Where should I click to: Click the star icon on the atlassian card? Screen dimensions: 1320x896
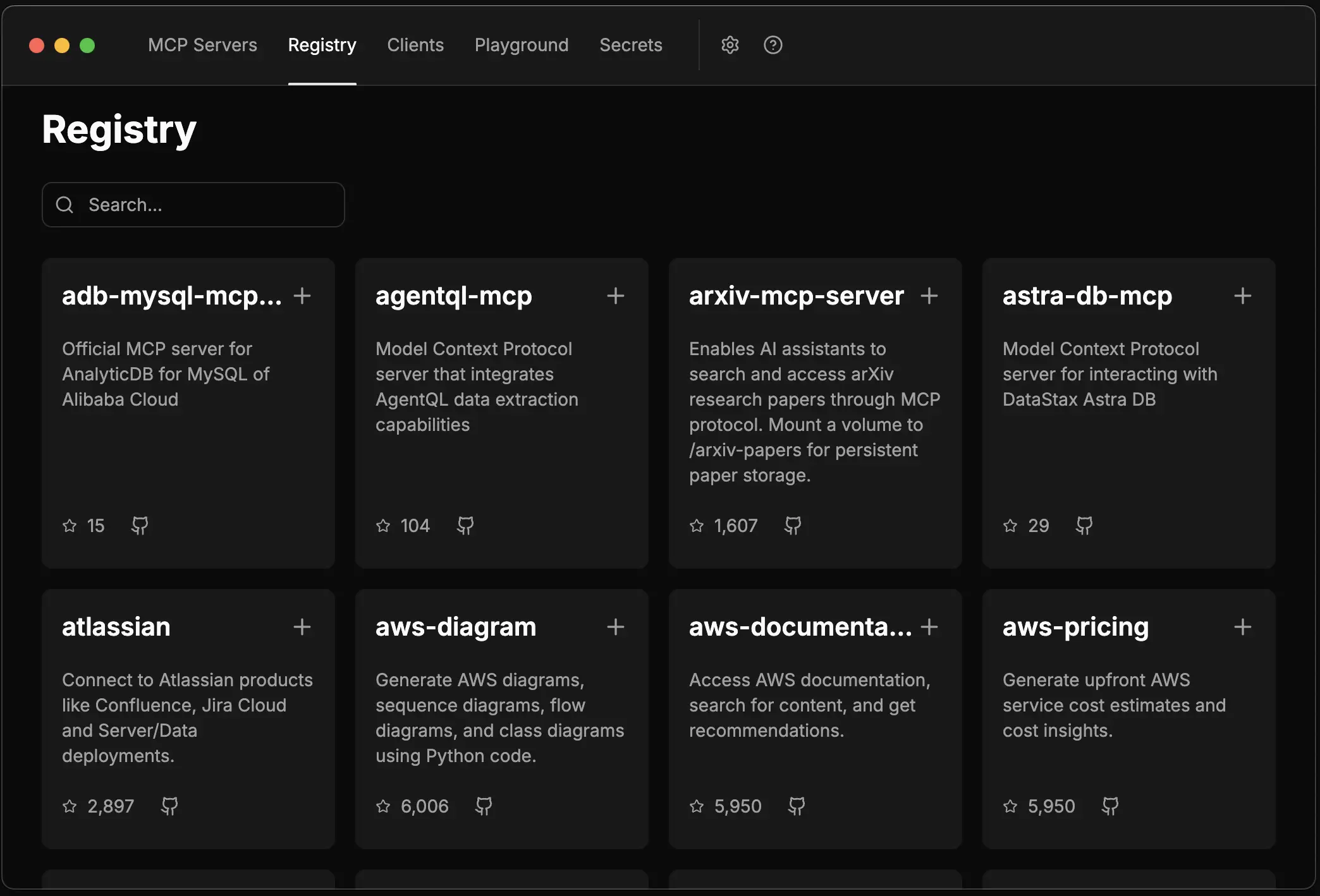pos(70,806)
